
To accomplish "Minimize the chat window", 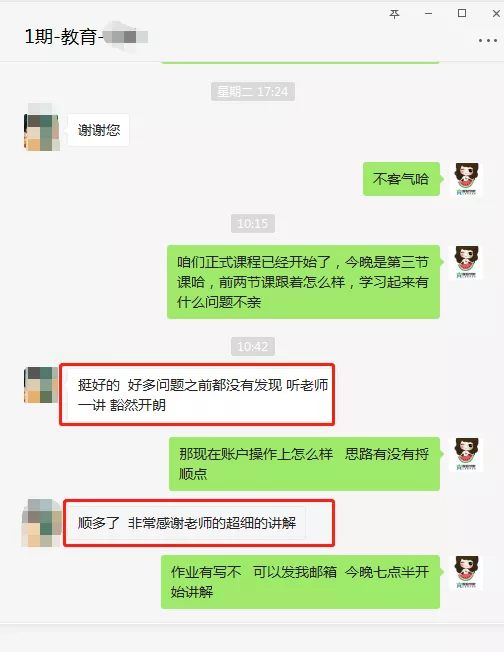I will [428, 14].
